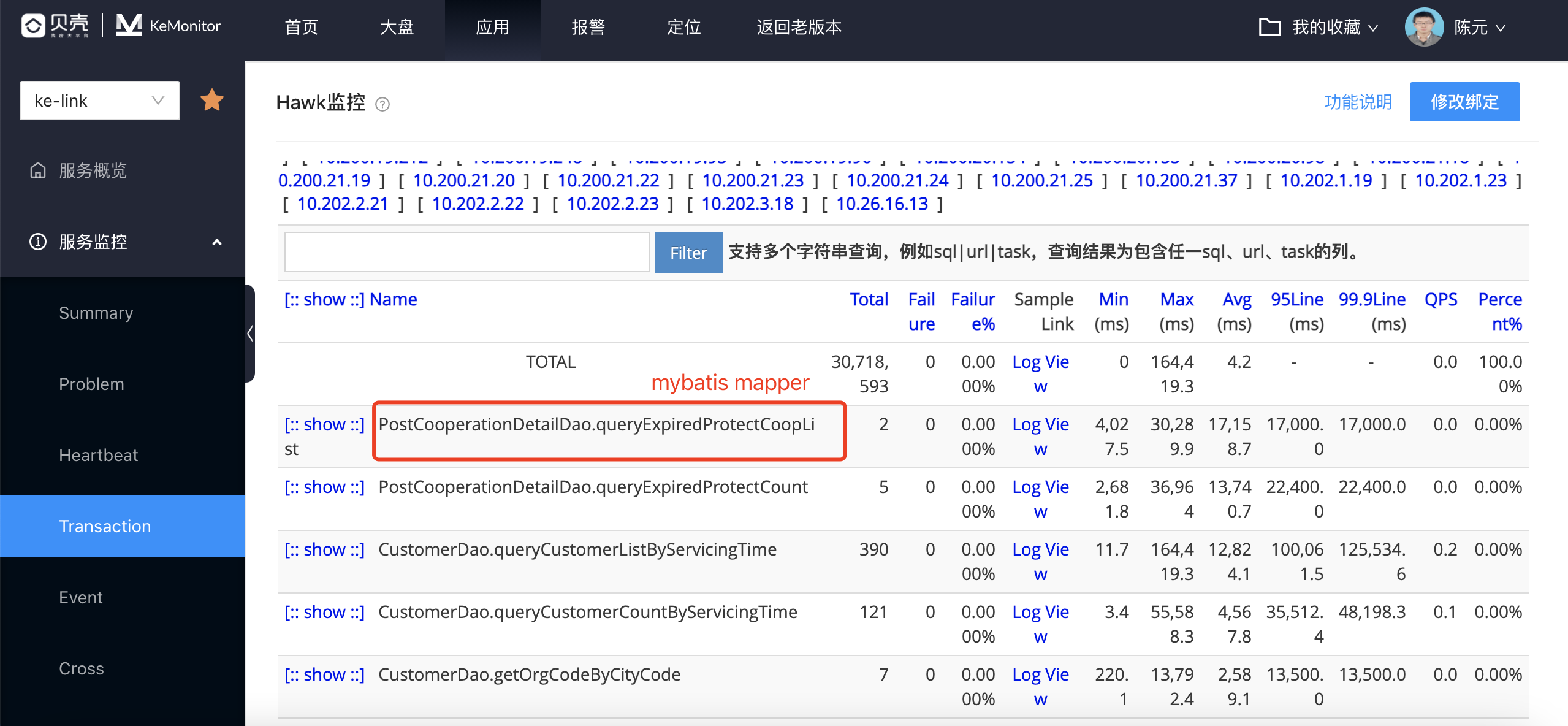
Task: Click the 陈元 user avatar photo
Action: coord(1426,26)
